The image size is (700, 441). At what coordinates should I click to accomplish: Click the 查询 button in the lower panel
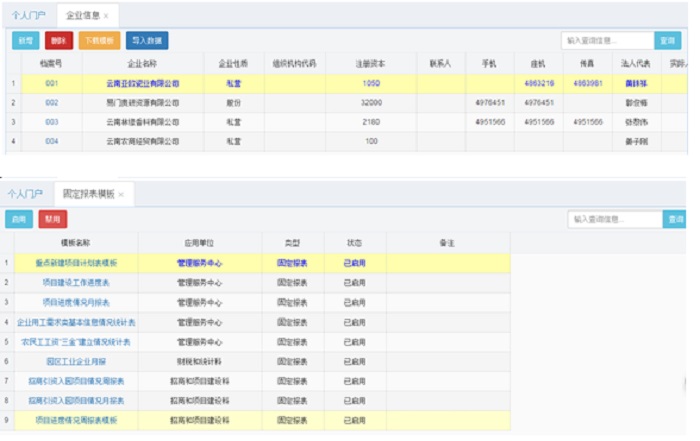click(675, 219)
